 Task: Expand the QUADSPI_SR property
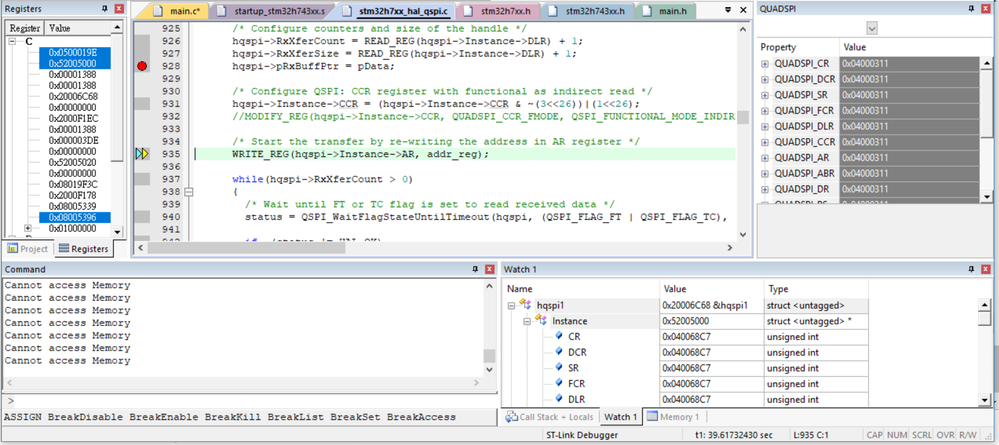tap(765, 95)
